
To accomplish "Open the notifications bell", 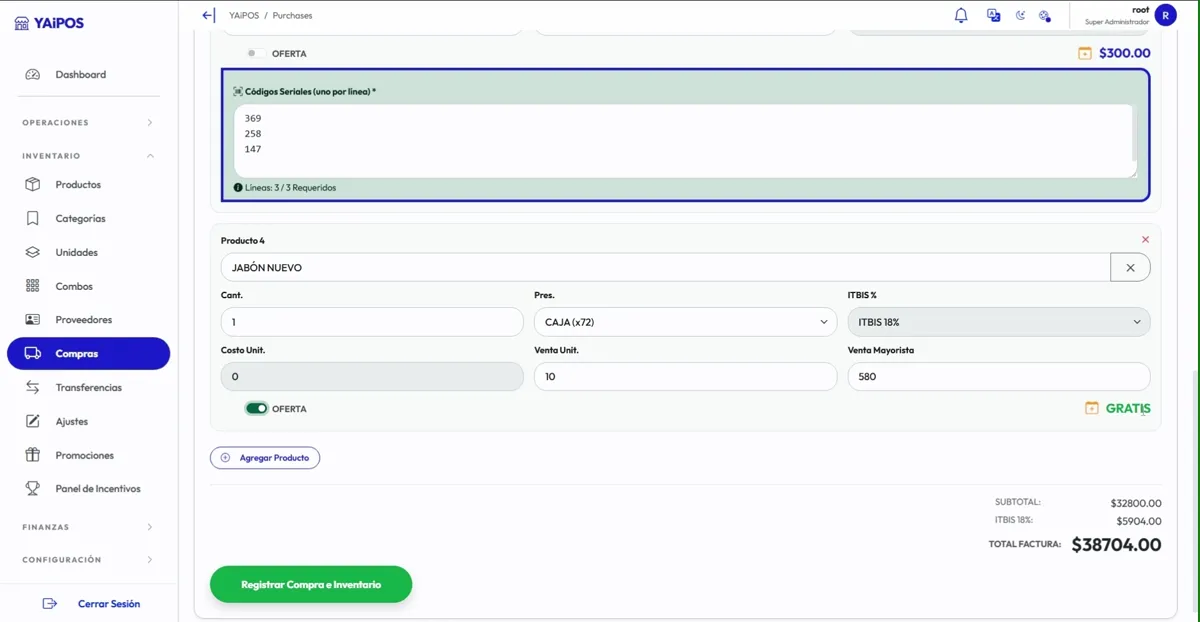I will coord(961,15).
